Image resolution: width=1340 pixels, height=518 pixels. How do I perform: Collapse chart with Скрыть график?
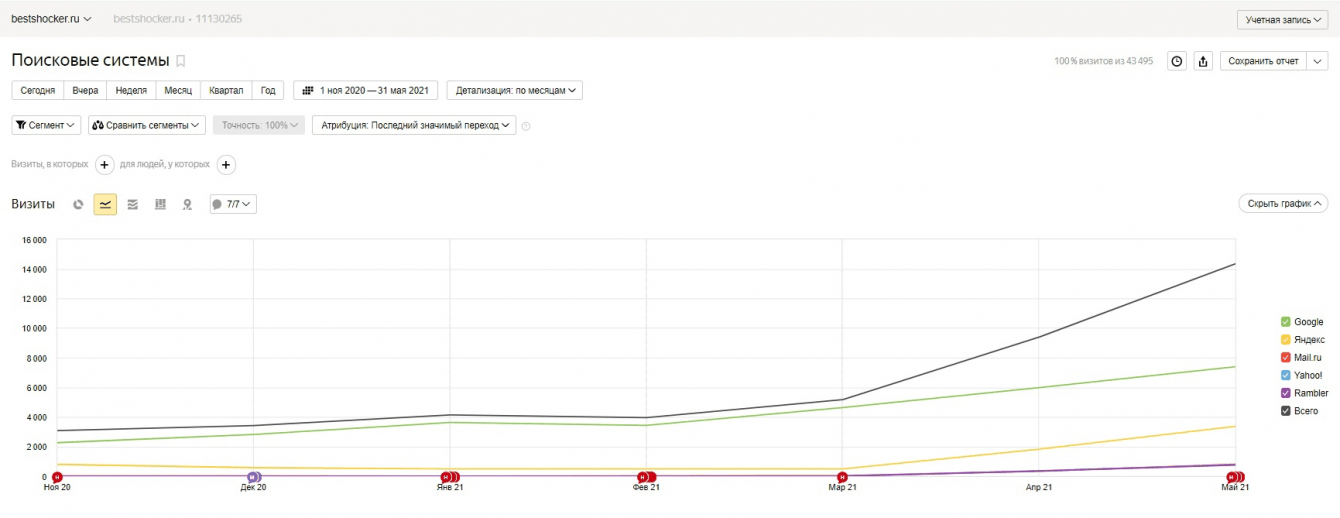(x=1283, y=204)
